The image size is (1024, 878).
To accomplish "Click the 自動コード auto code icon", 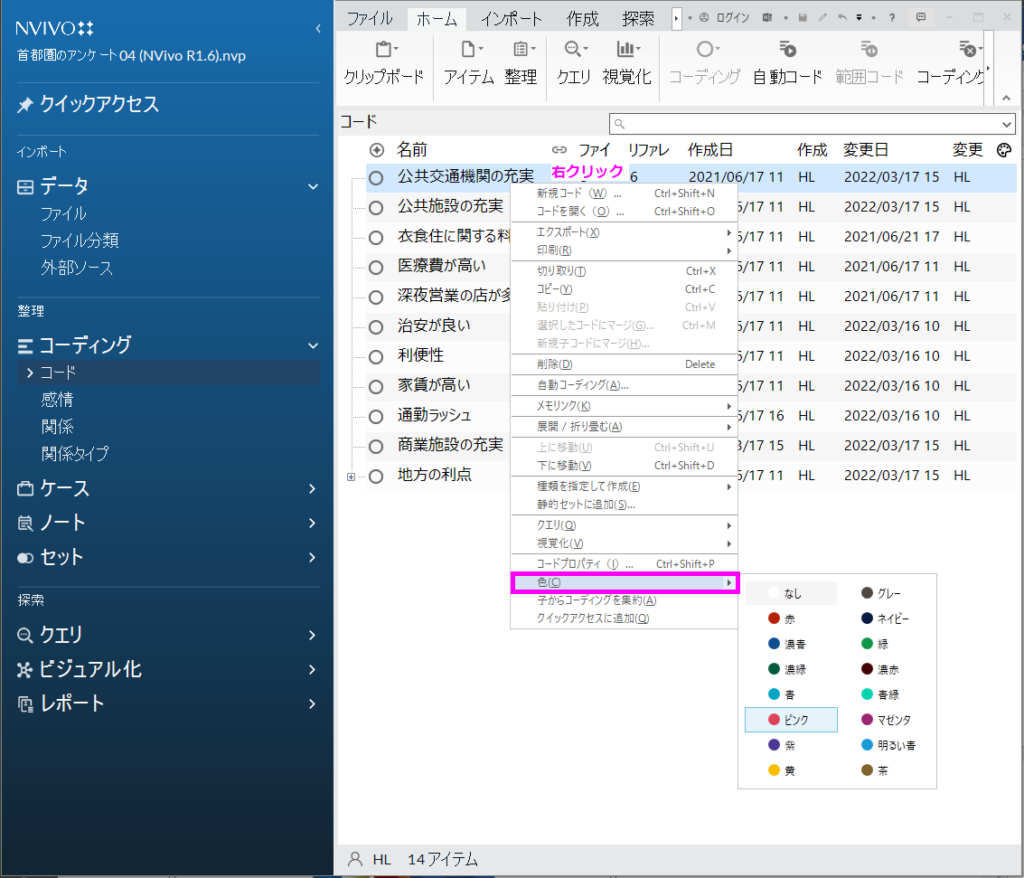I will (787, 49).
